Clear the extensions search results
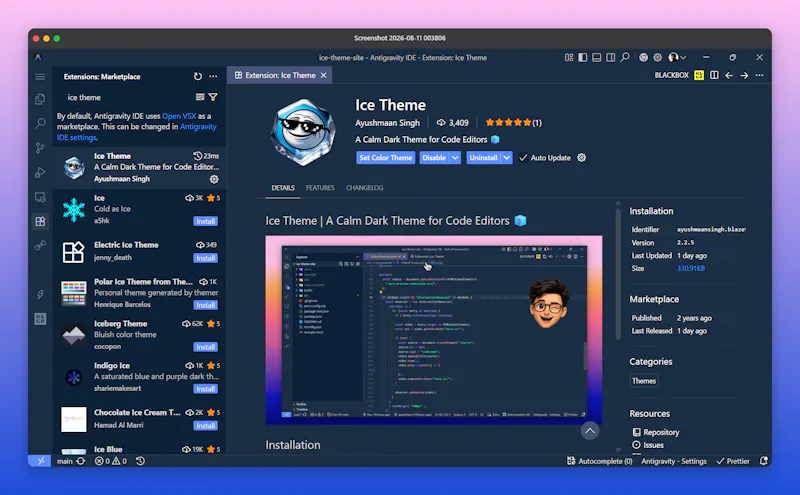This screenshot has height=495, width=800. [x=200, y=97]
